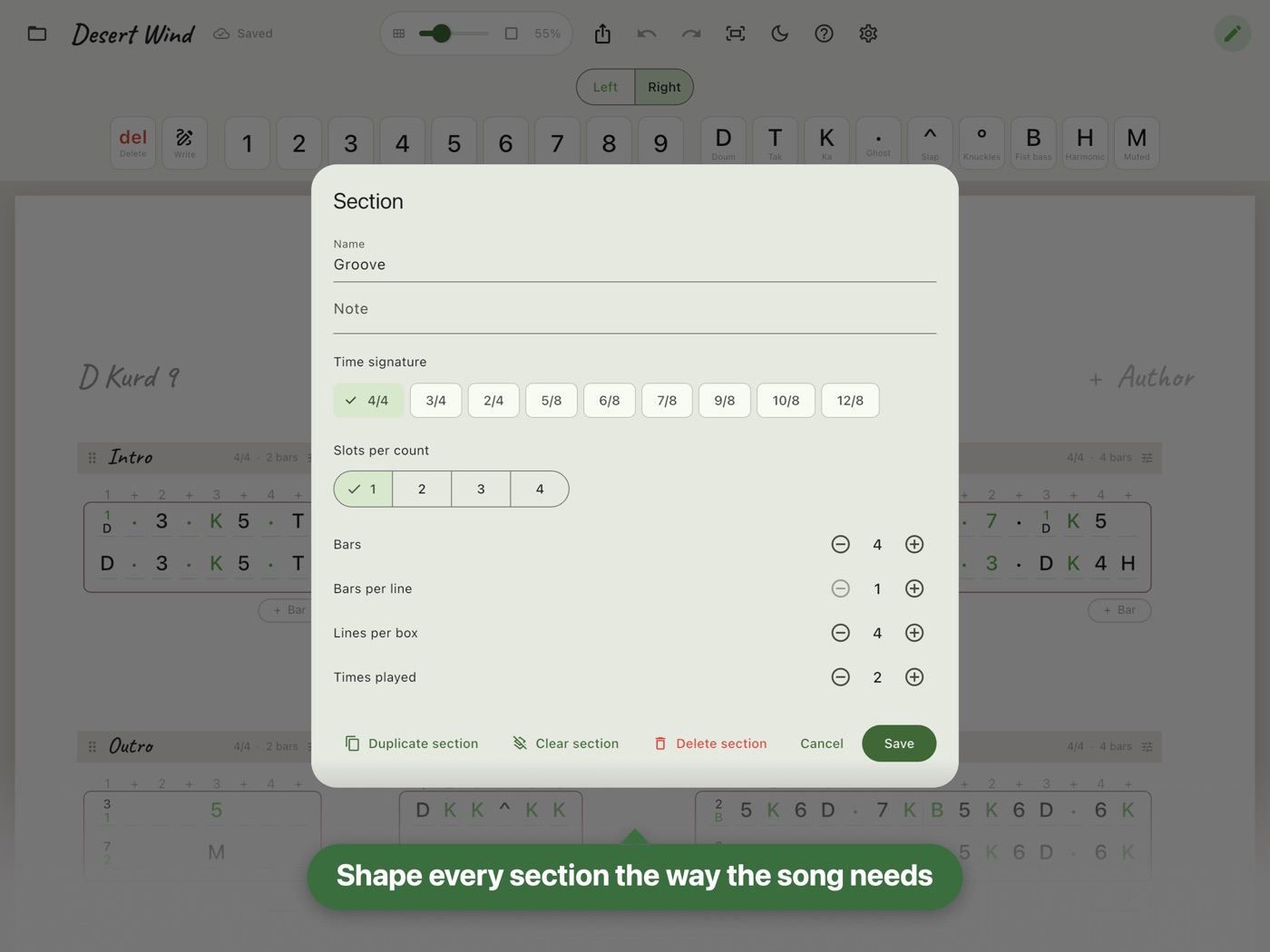Click Delete section button
The image size is (1270, 952).
[710, 744]
